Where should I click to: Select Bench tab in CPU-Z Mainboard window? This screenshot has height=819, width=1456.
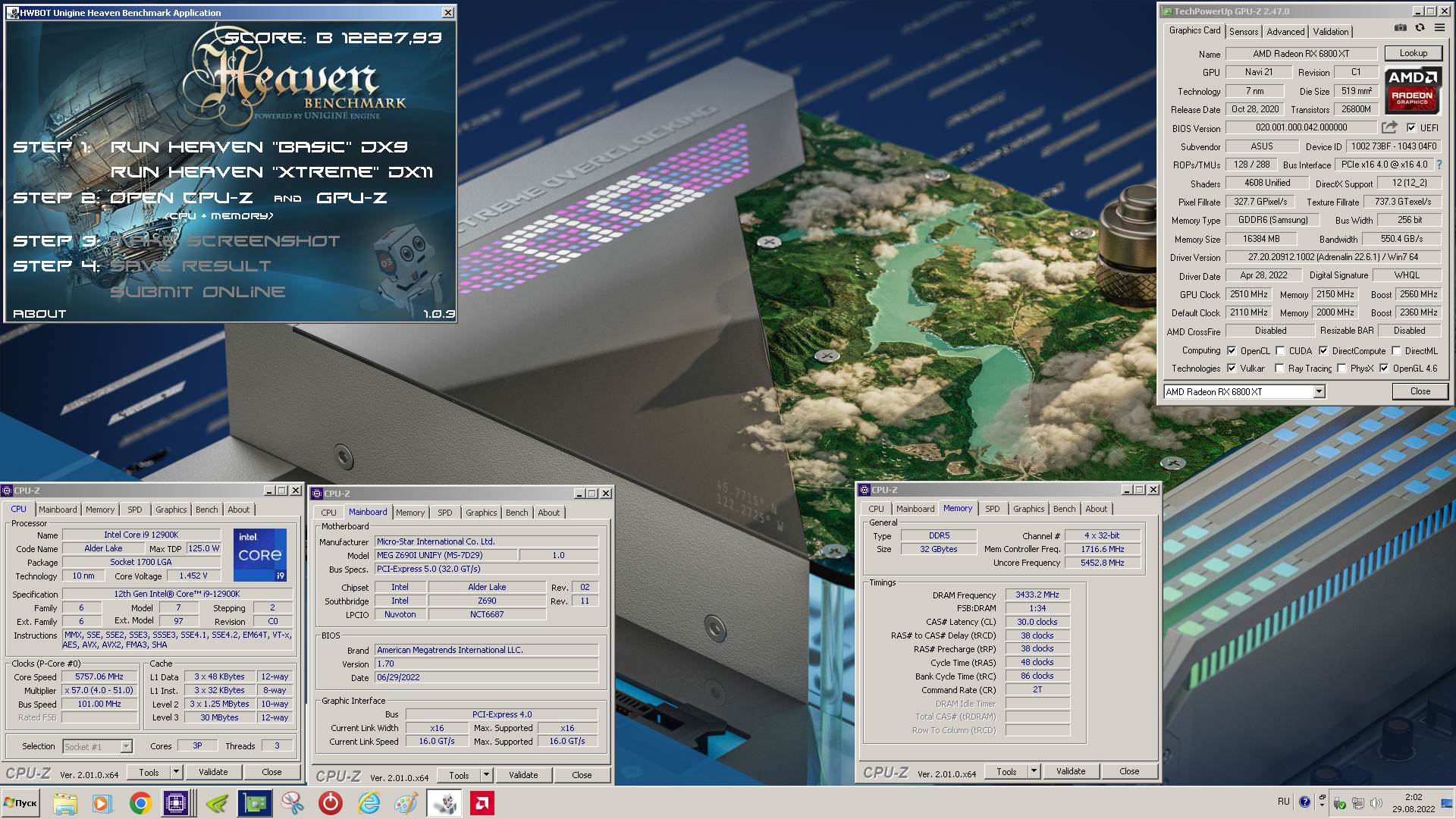coord(516,513)
